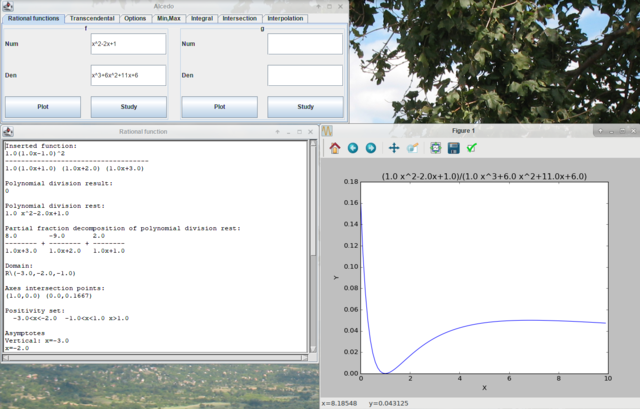
Task: Go back to previous plot view
Action: click(353, 148)
